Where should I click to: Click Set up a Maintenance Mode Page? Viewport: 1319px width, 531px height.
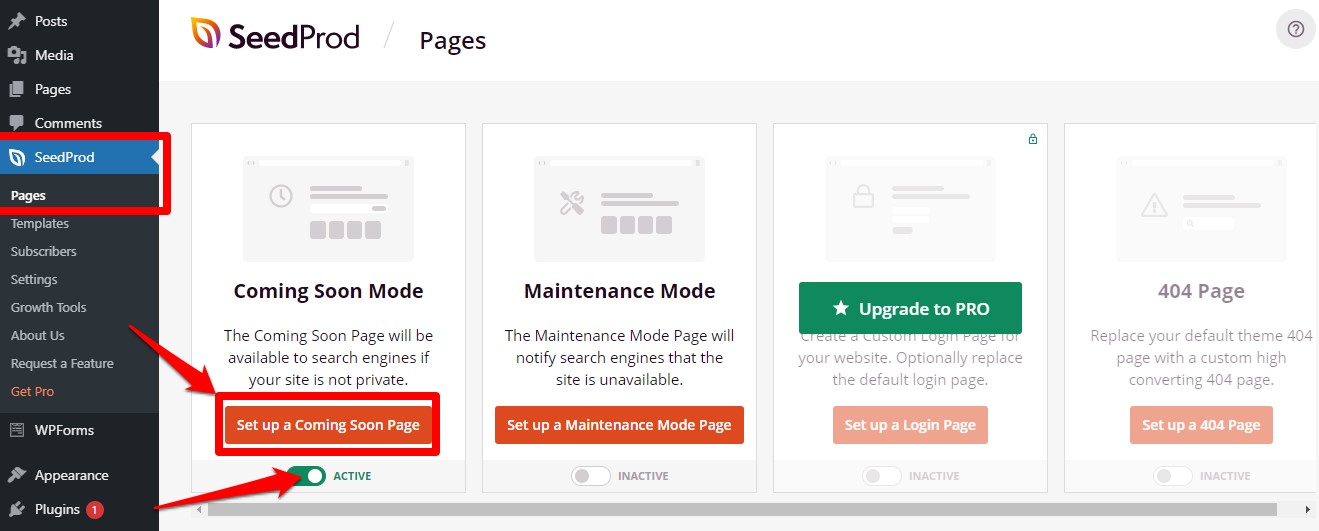click(x=619, y=425)
